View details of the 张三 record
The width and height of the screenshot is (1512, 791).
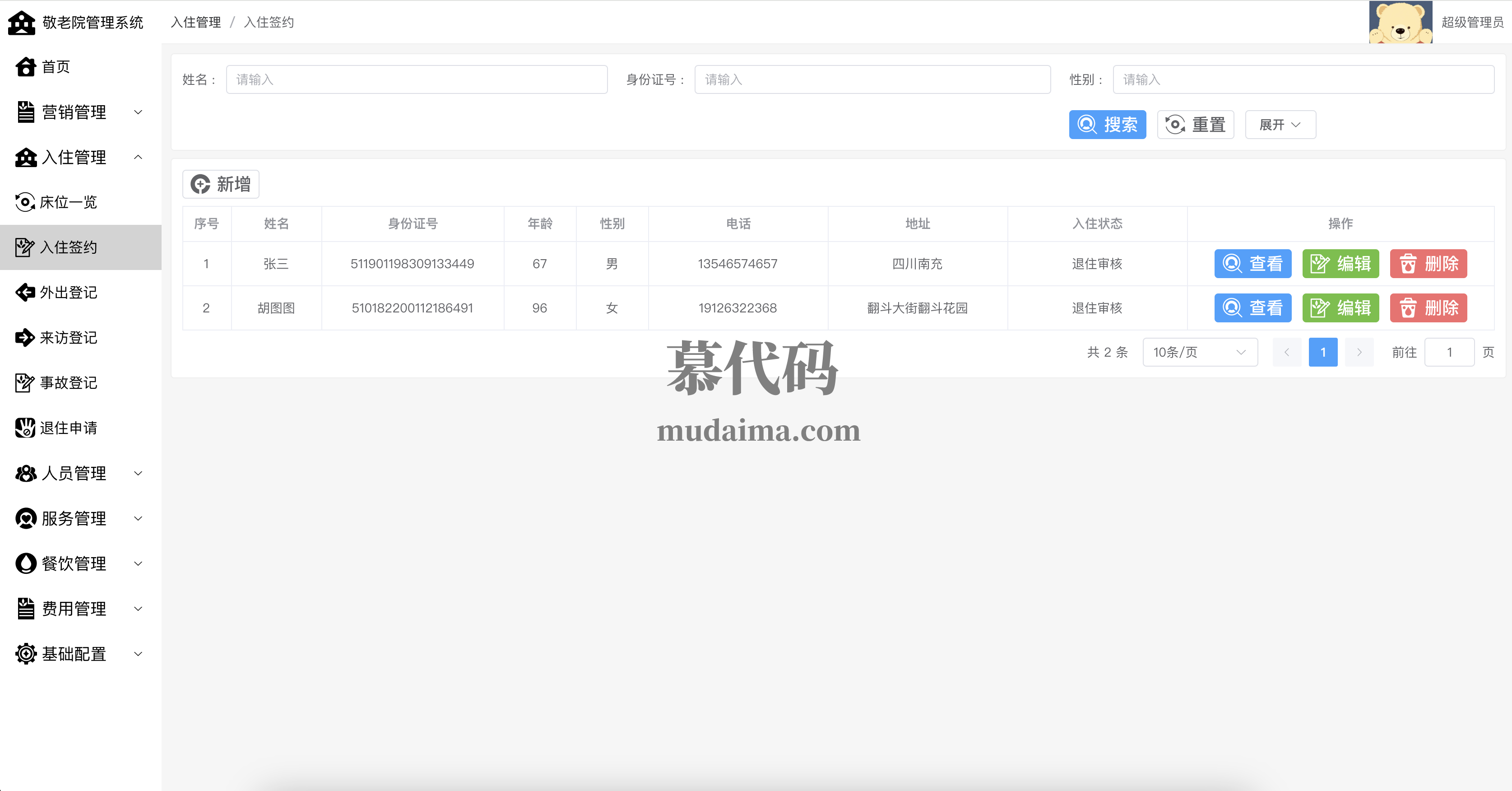point(1252,264)
